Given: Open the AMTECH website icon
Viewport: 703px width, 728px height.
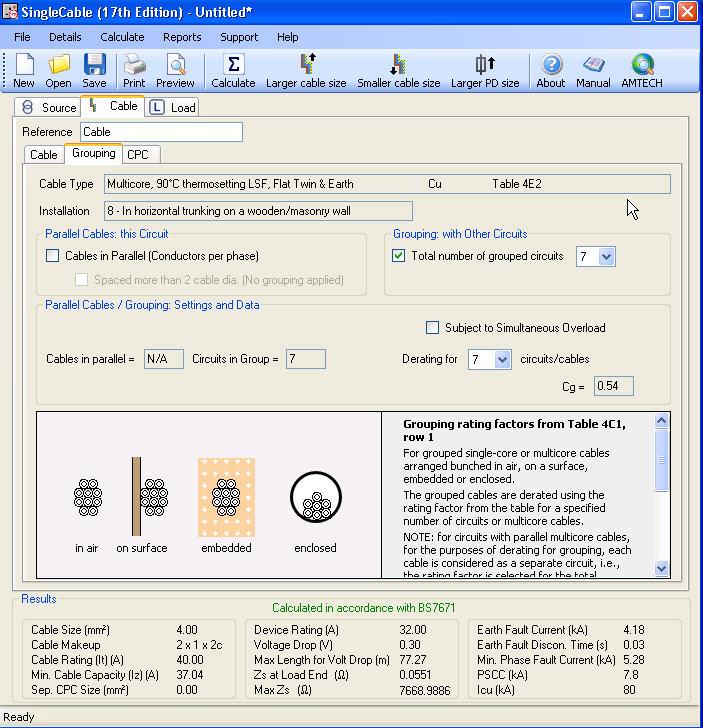Looking at the screenshot, I should tap(643, 70).
